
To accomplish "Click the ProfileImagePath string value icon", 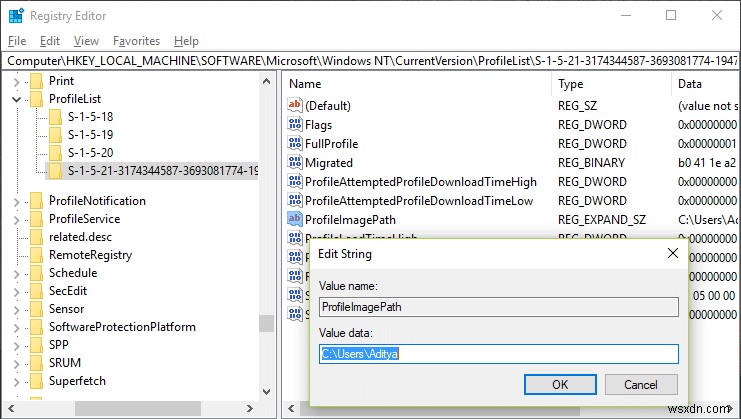I will click(294, 219).
